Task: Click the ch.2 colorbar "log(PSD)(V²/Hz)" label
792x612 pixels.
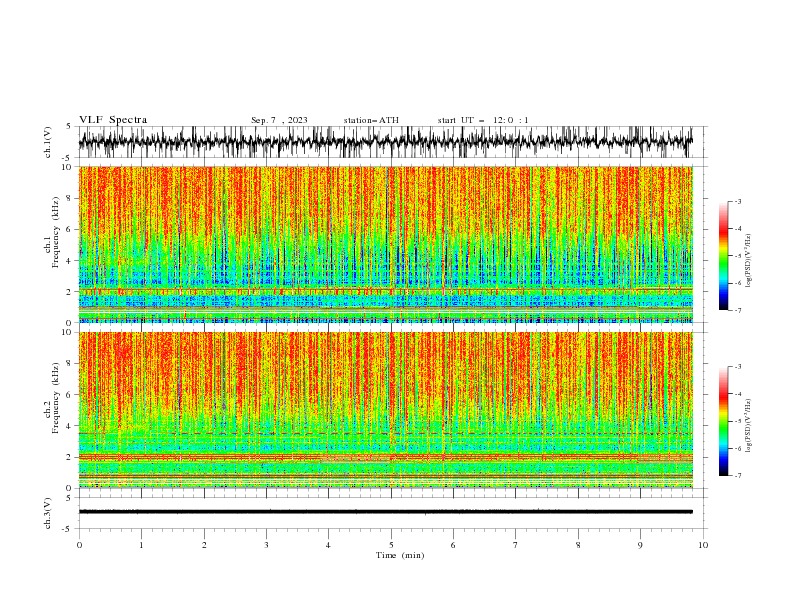Action: pyautogui.click(x=749, y=425)
